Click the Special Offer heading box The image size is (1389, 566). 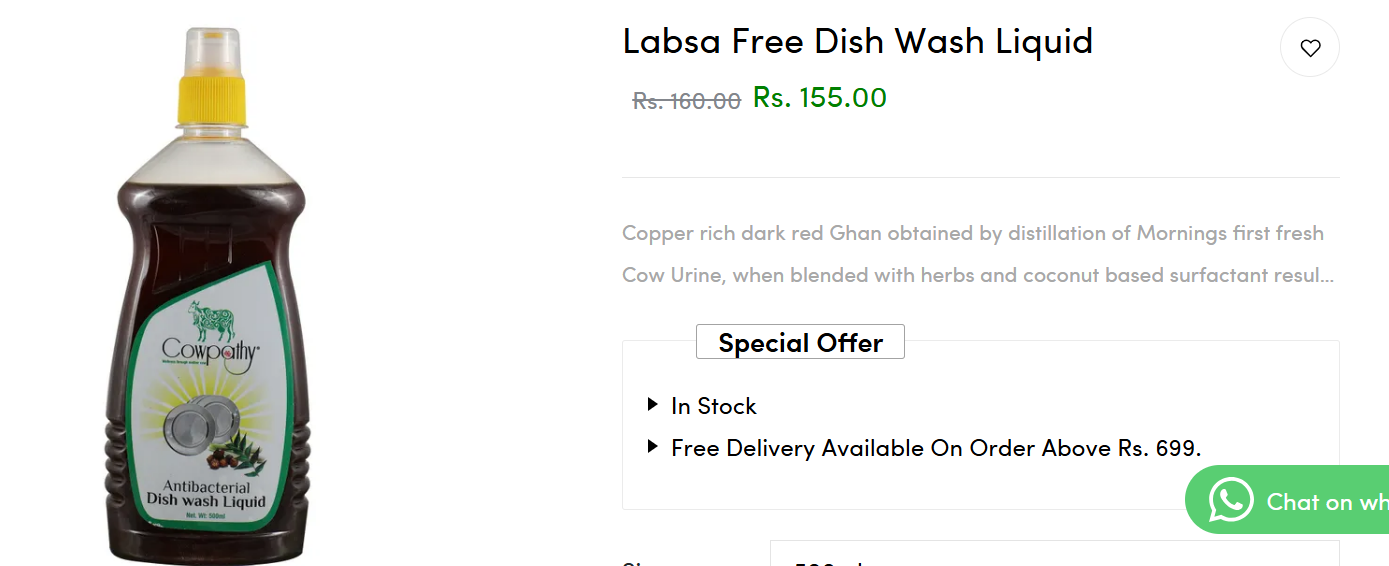coord(800,342)
